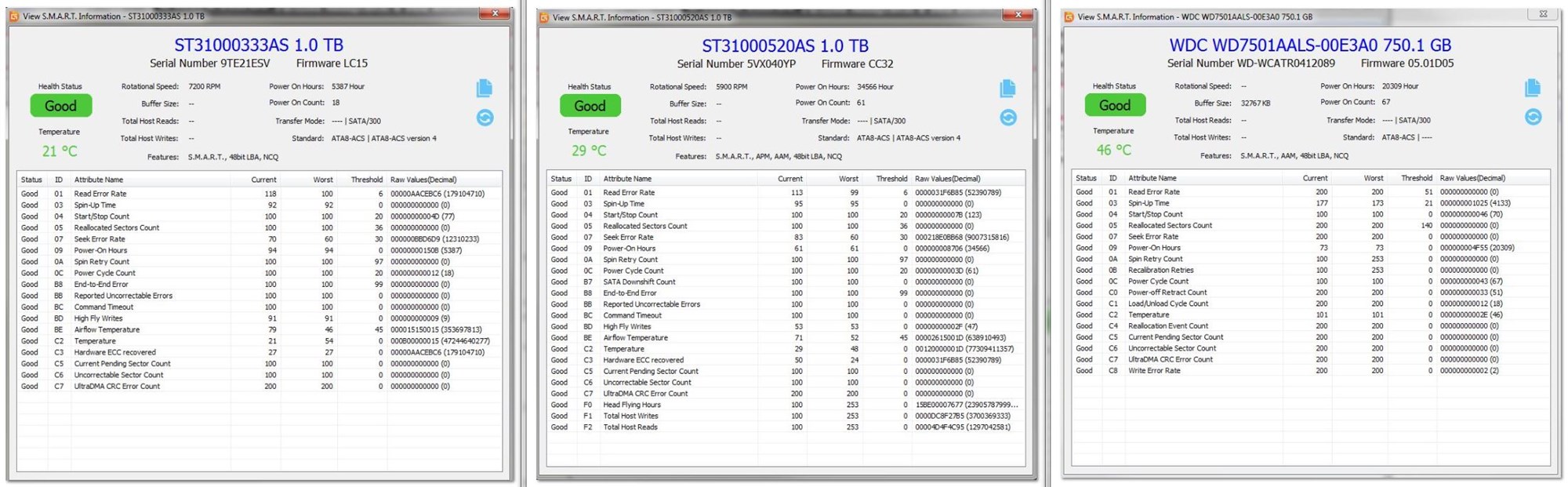Screen dimensions: 1568x487
Task: Click the 32767 KB buffer size value
Action: pos(1255,104)
